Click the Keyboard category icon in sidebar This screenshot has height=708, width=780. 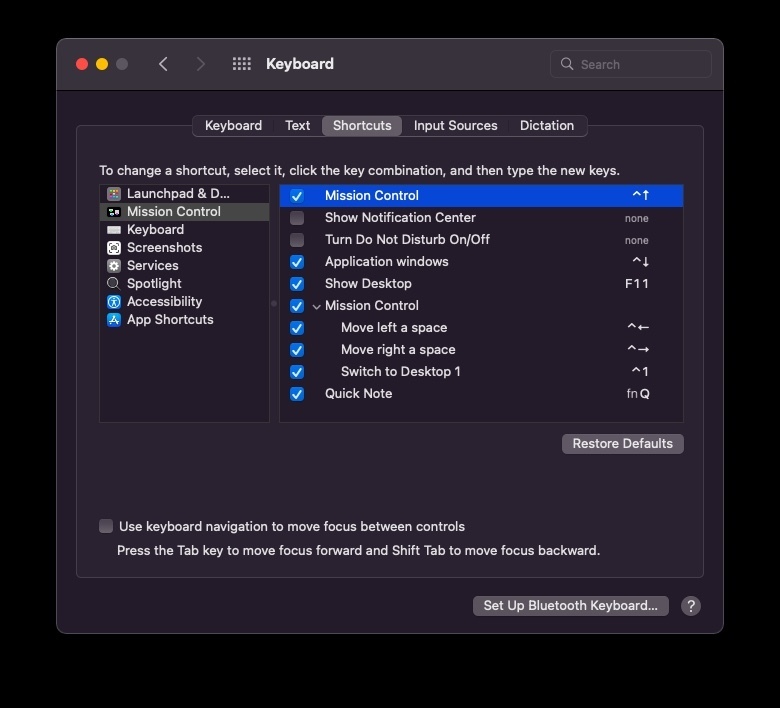(114, 230)
